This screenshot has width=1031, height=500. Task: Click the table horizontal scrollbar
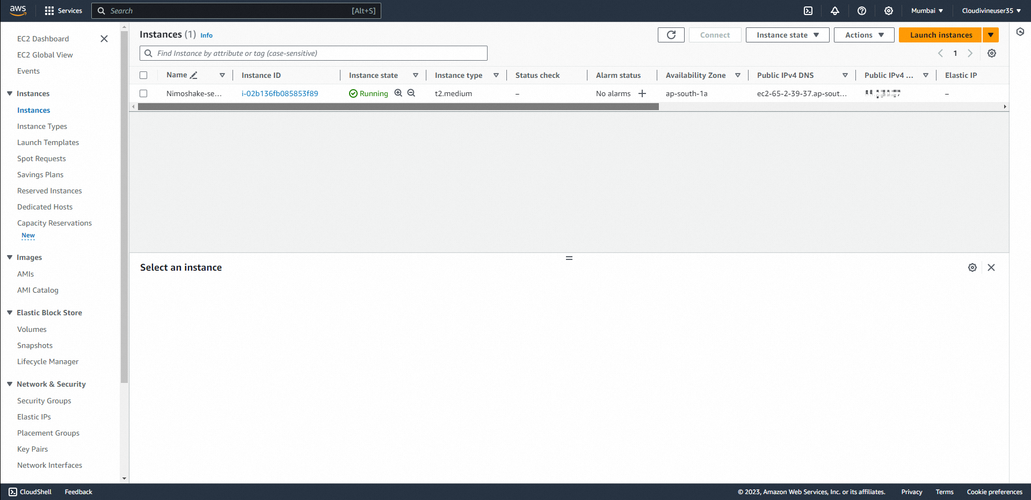point(398,106)
